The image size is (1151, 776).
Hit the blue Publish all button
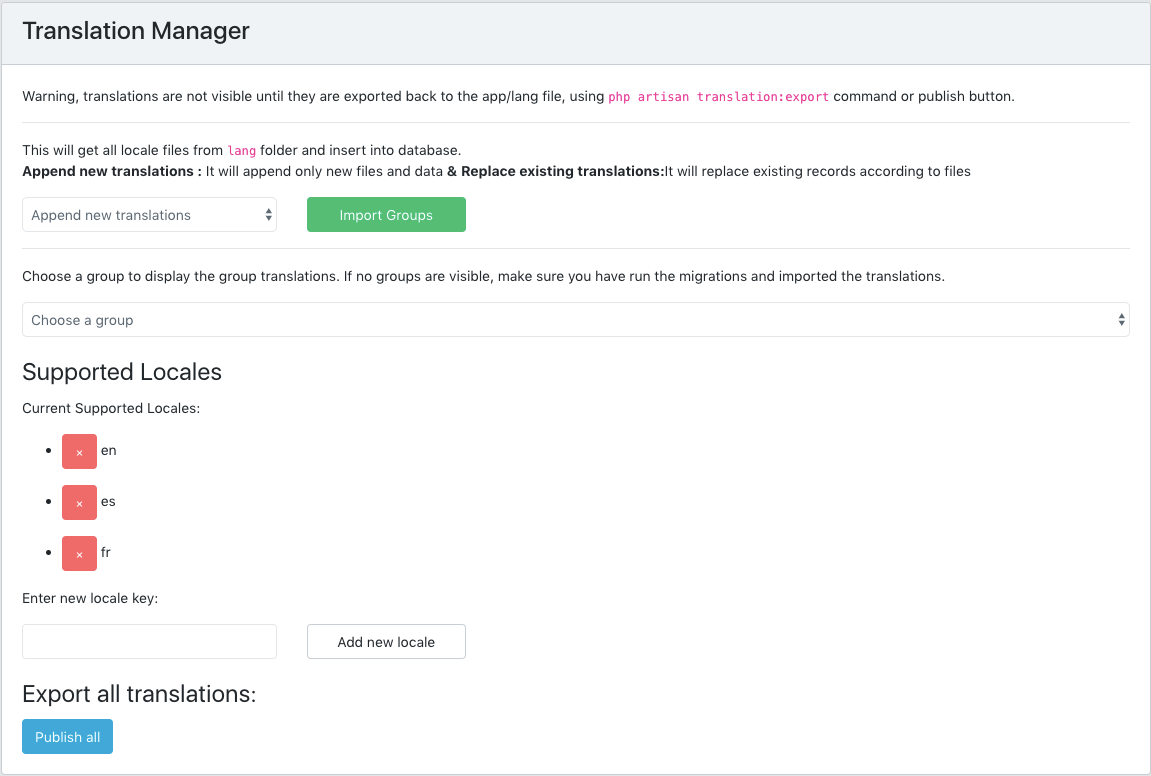pyautogui.click(x=67, y=737)
